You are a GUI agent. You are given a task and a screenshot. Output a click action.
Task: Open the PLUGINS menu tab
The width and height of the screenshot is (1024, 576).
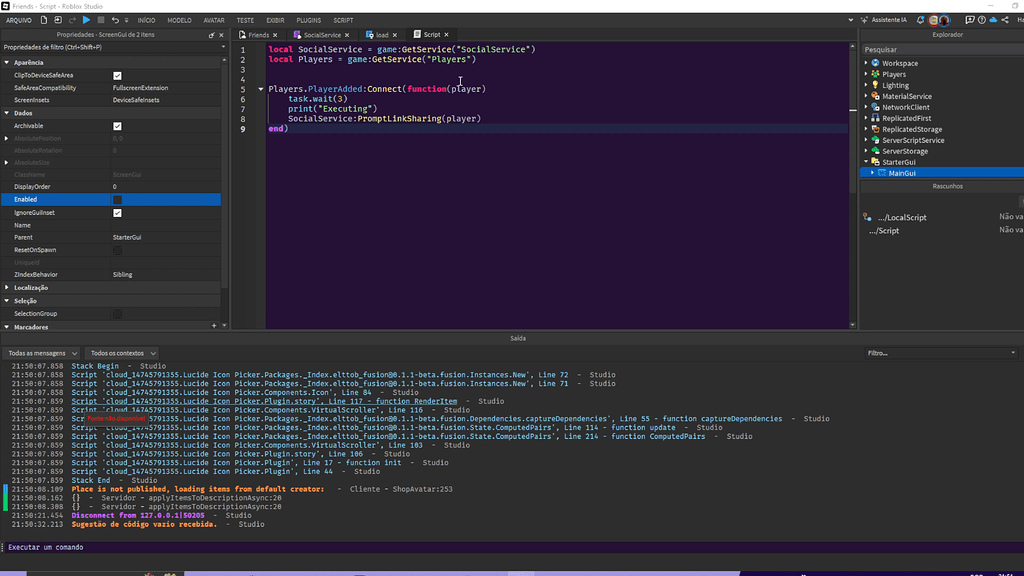309,20
